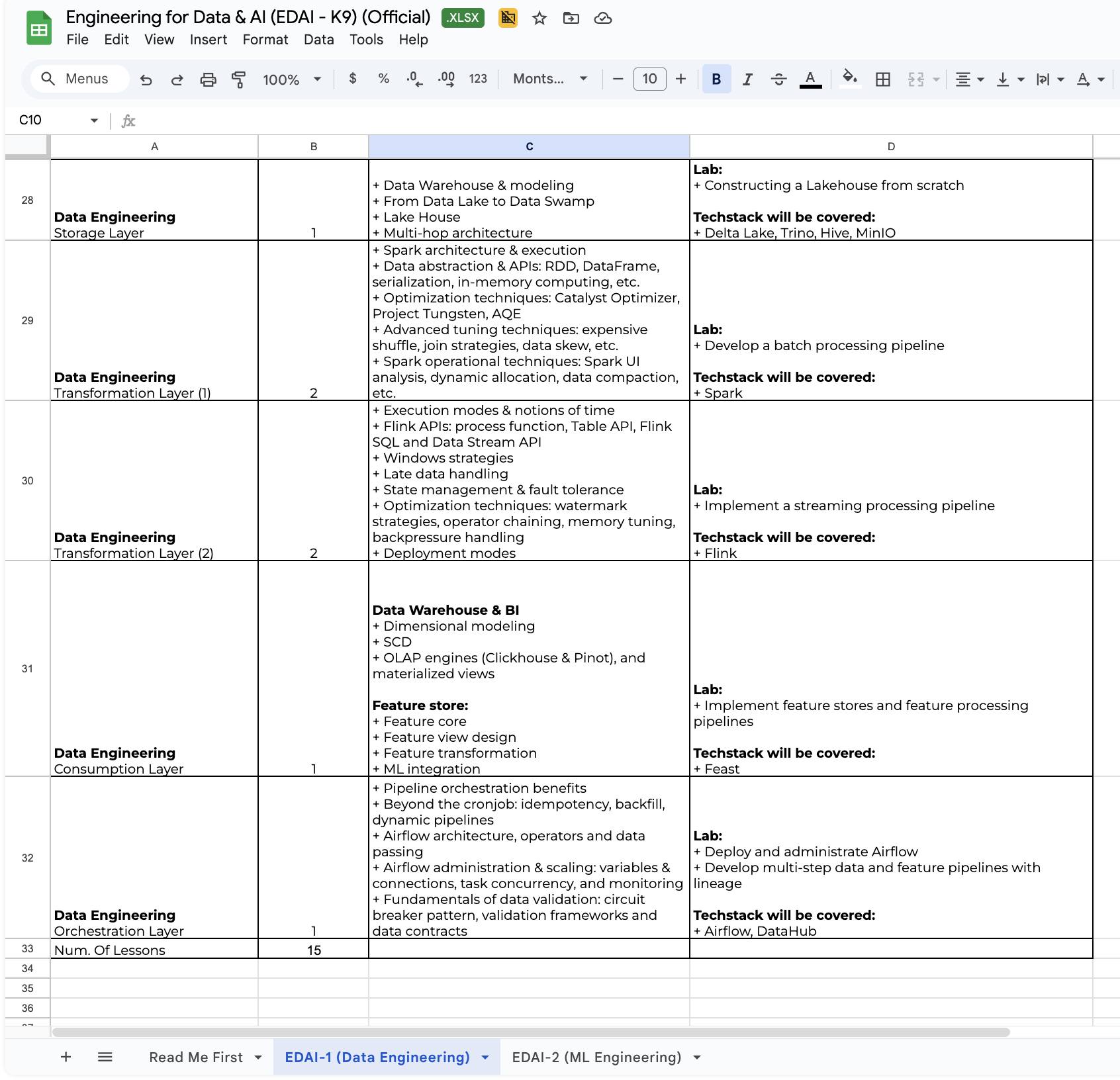Click the merge cells icon

tap(915, 79)
